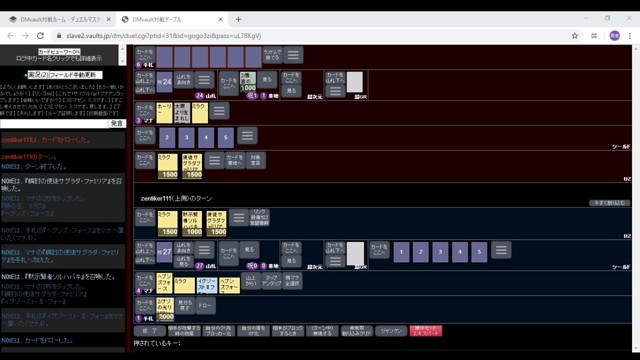Select own shield card number 3

[440, 252]
